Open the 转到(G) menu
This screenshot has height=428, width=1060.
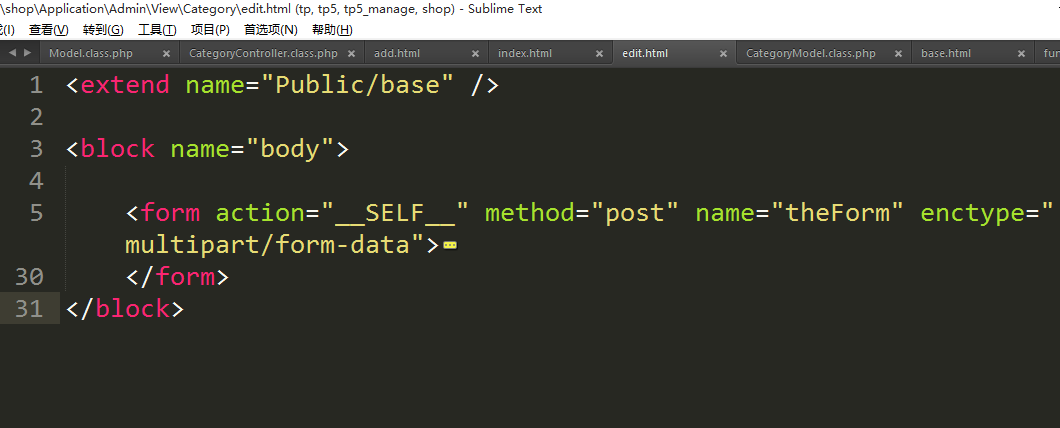tap(103, 30)
